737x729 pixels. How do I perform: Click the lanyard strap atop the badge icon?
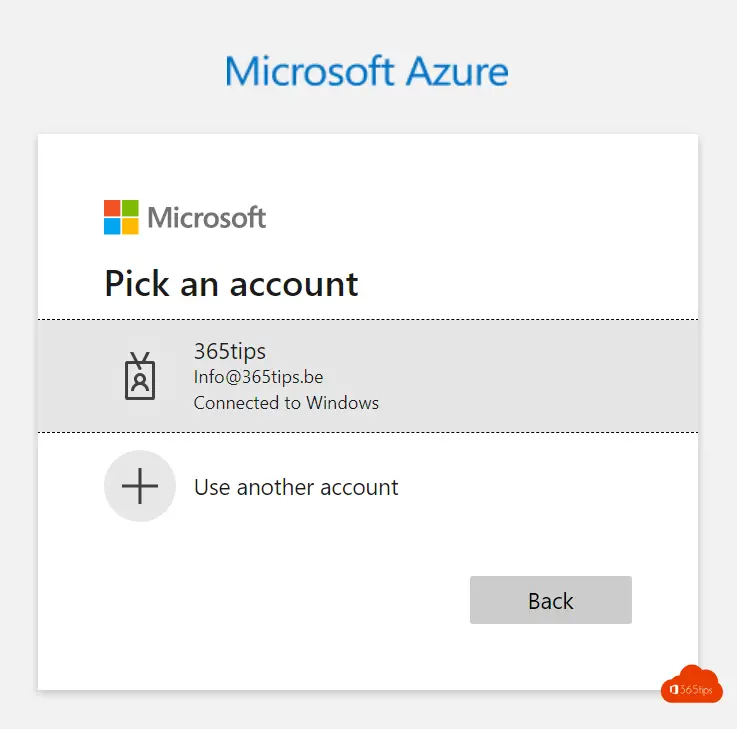(x=140, y=359)
